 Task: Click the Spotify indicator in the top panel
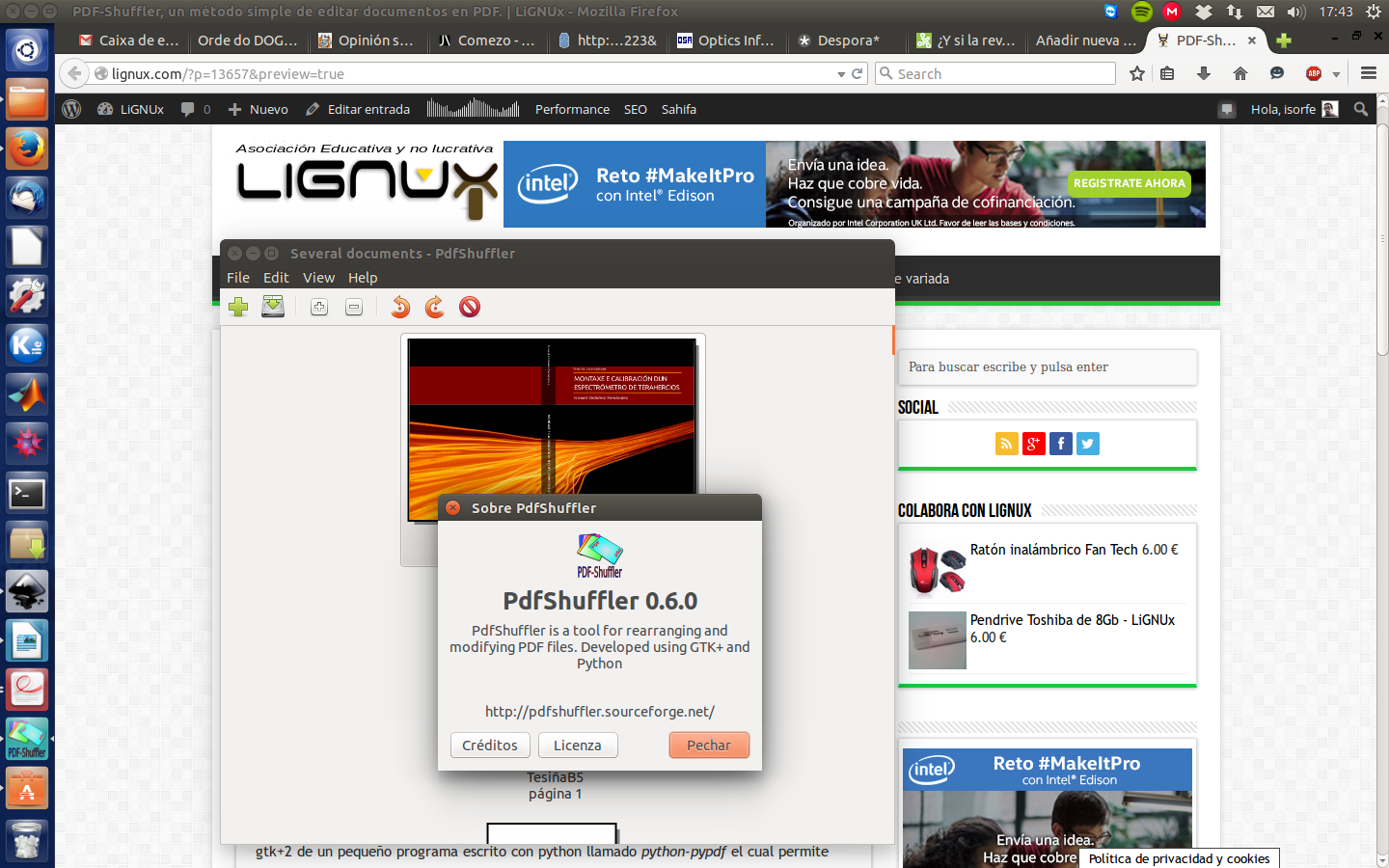point(1142,12)
